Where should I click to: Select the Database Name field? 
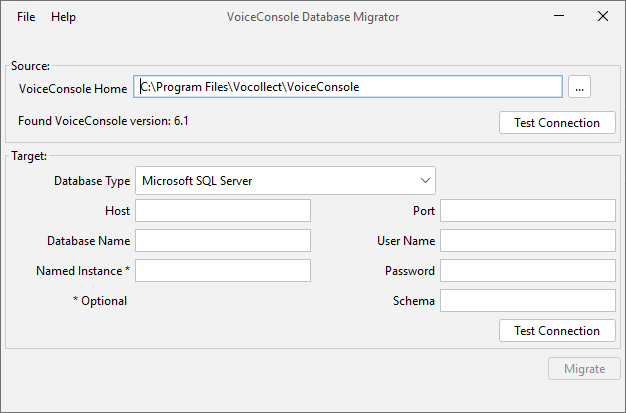223,240
